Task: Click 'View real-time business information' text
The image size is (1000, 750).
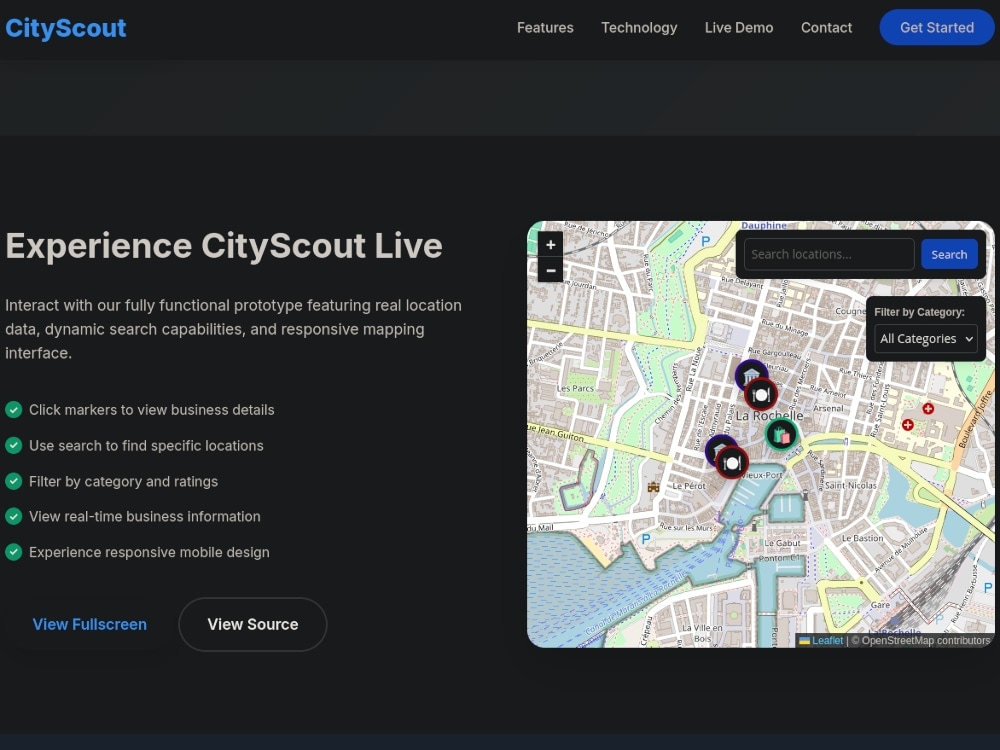Action: 145,517
